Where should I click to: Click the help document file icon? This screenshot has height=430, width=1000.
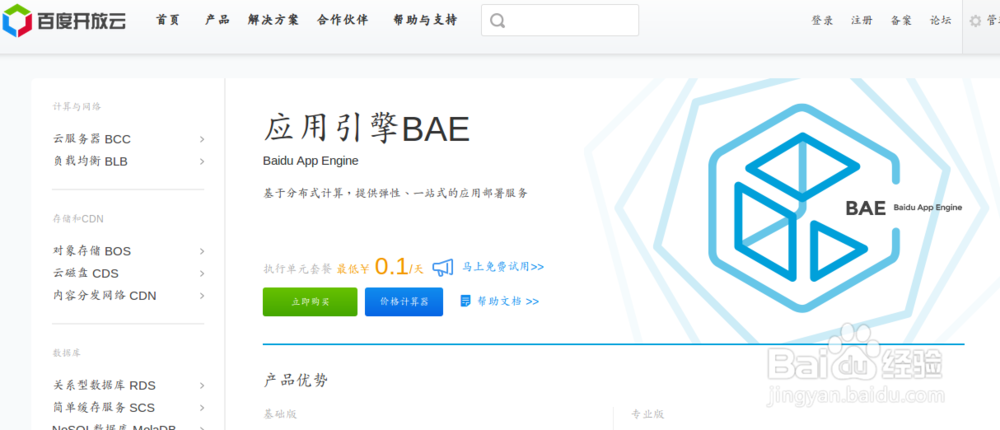pyautogui.click(x=466, y=300)
